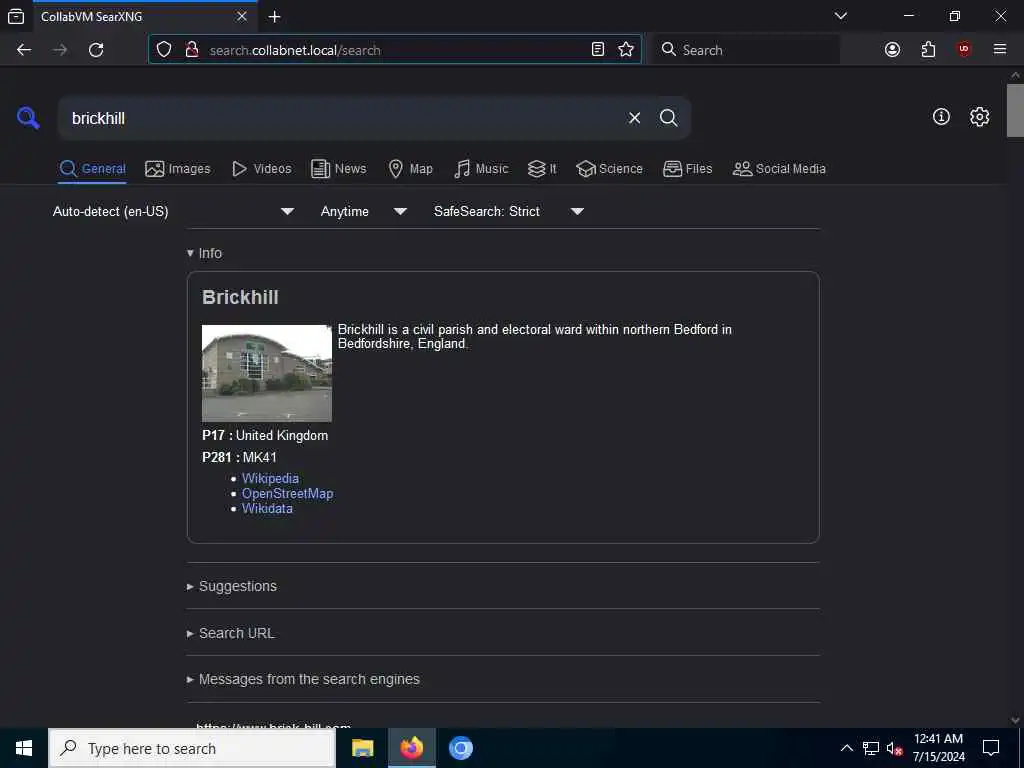This screenshot has height=768, width=1024.
Task: Open the blue circle taskbar app
Action: [x=461, y=748]
